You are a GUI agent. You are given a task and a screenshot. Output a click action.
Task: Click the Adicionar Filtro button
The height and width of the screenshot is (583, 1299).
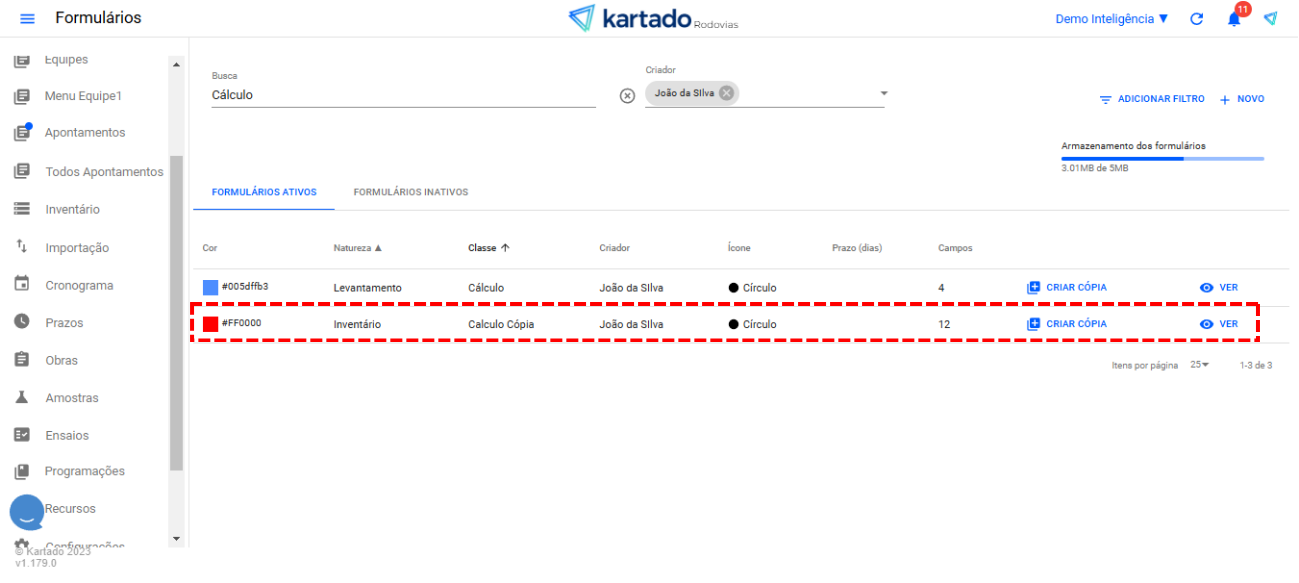point(1151,99)
